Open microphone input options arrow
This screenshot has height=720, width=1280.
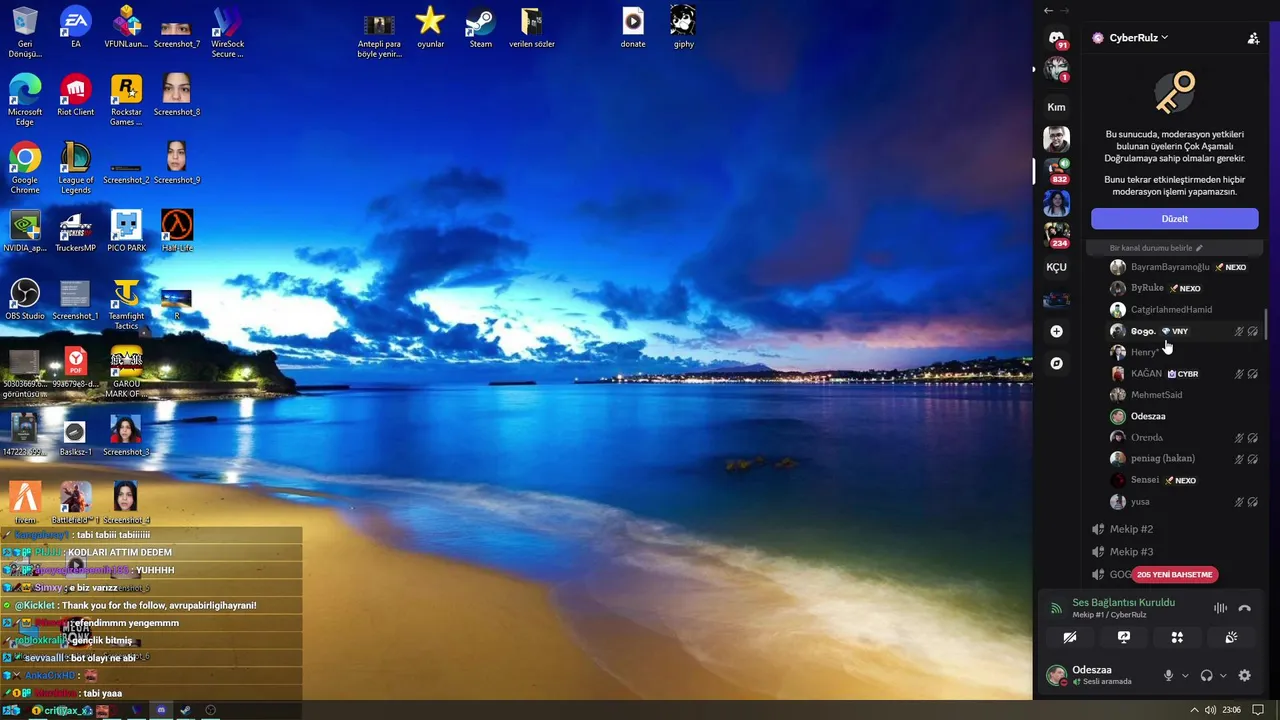point(1185,676)
